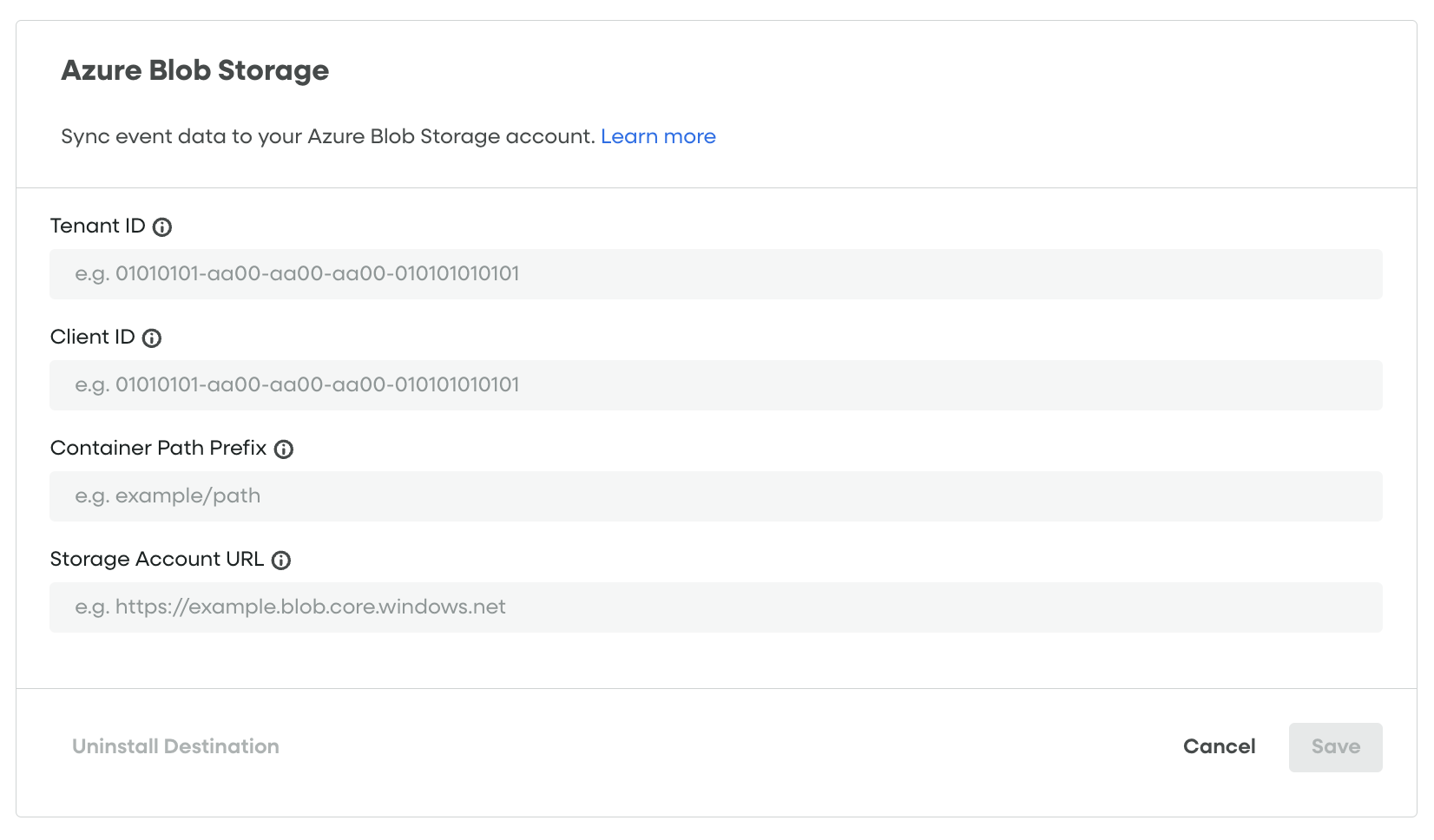Click the Azure Blob Storage heading
The width and height of the screenshot is (1434, 840).
[195, 70]
